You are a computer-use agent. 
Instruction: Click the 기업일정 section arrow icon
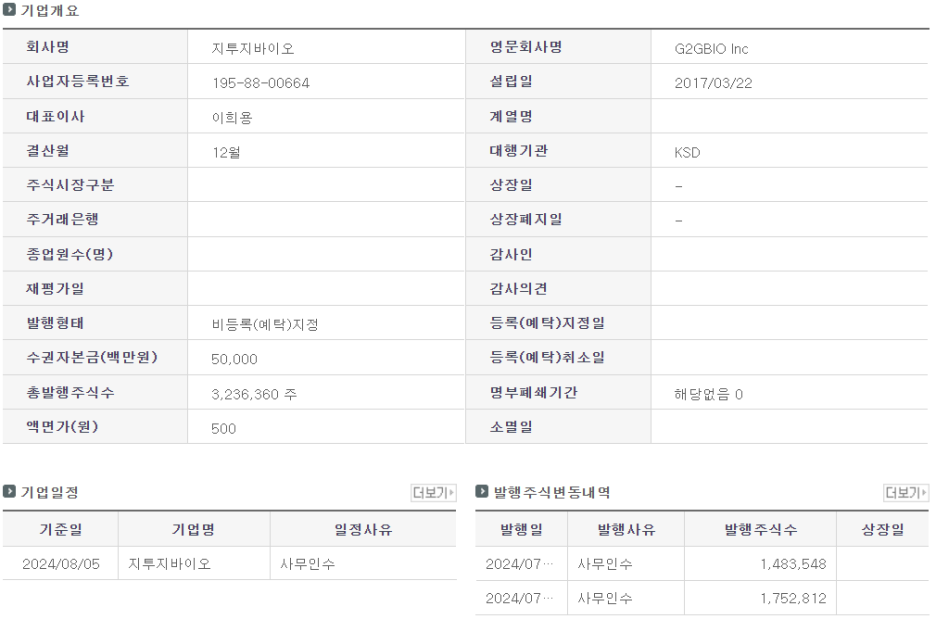click(x=9, y=491)
